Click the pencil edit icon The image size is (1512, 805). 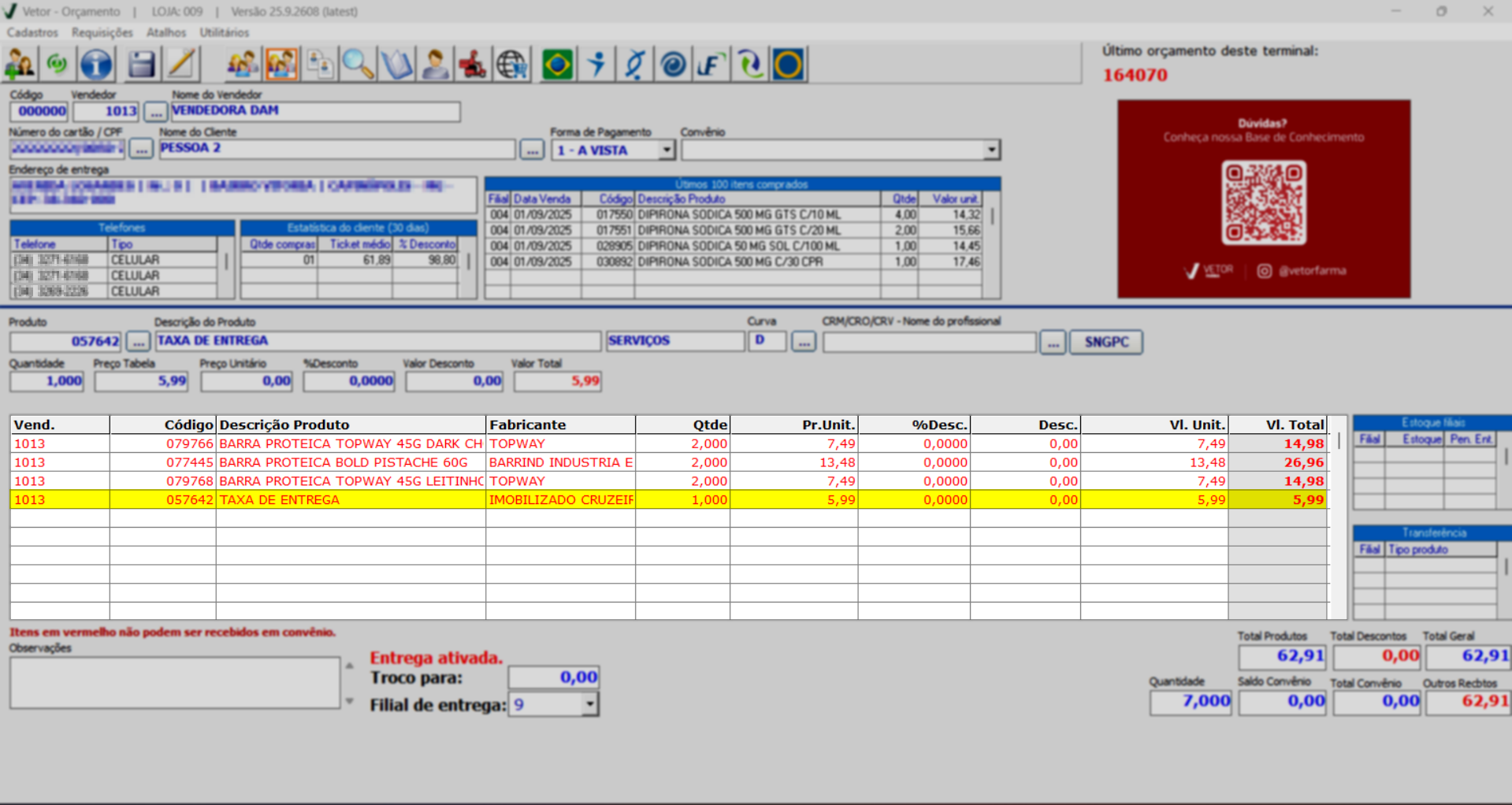click(181, 65)
